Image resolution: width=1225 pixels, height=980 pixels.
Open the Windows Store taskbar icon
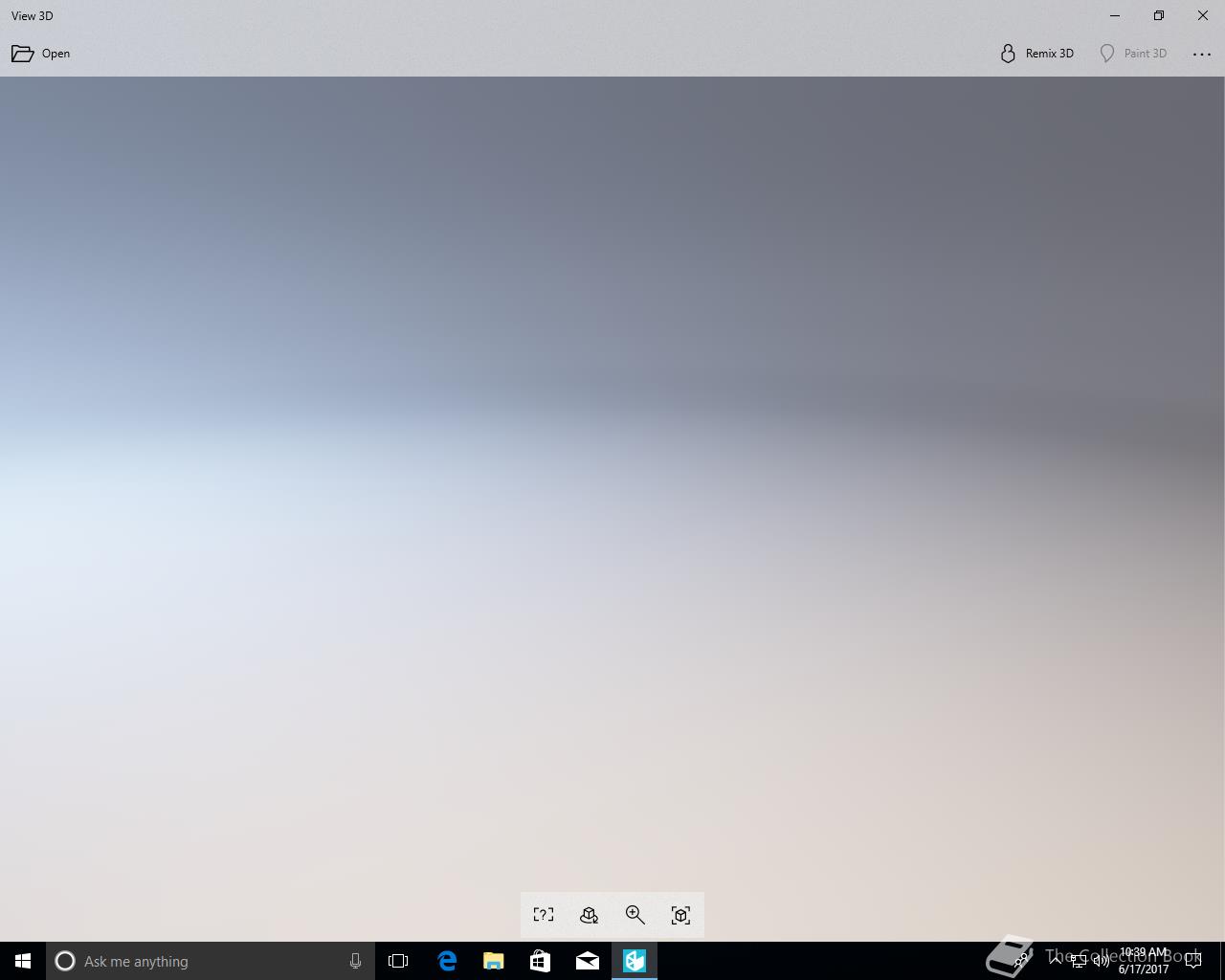[541, 961]
